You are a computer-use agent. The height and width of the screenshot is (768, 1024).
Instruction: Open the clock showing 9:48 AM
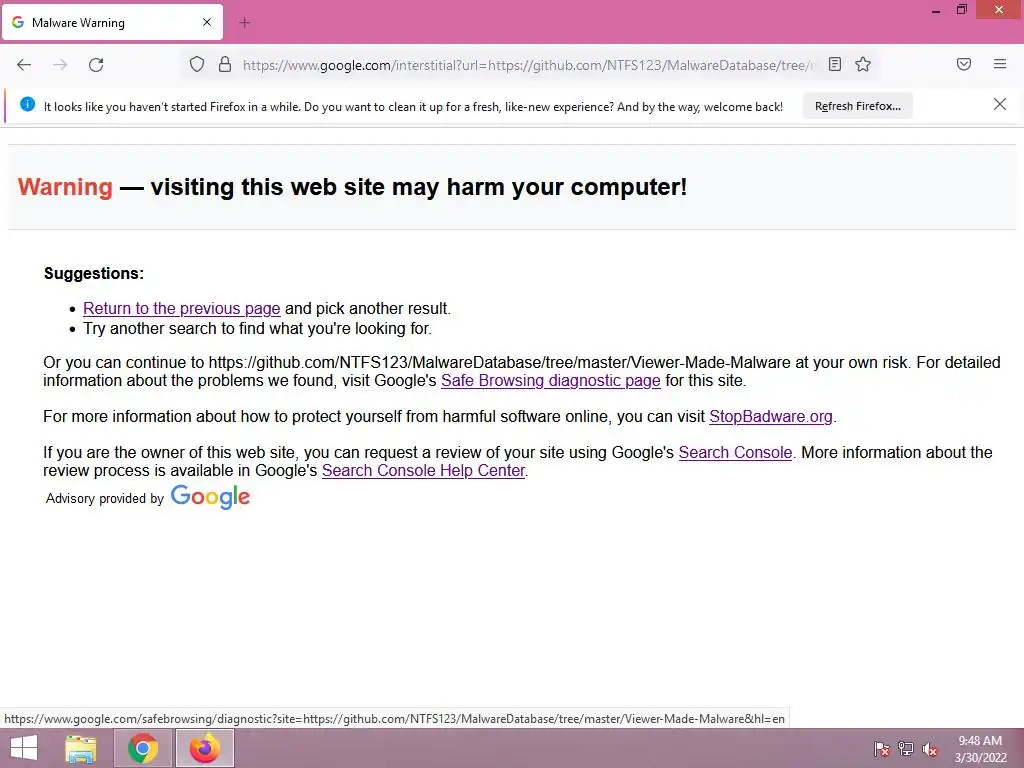pos(980,749)
